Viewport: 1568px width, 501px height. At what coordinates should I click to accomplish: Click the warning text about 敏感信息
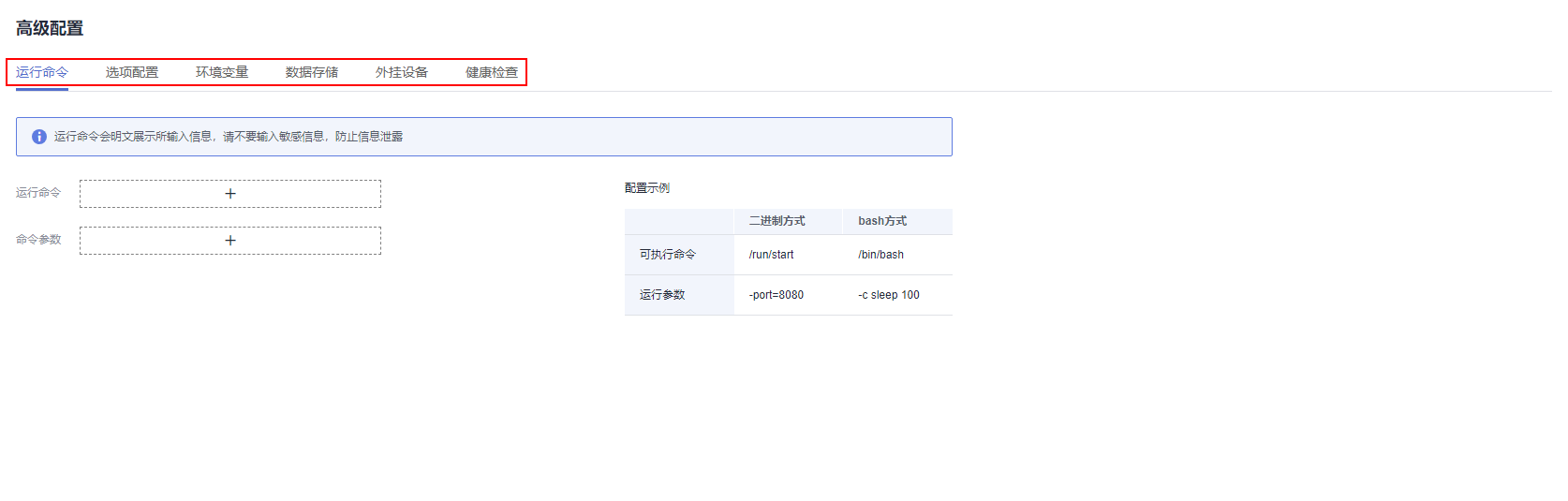[x=229, y=137]
